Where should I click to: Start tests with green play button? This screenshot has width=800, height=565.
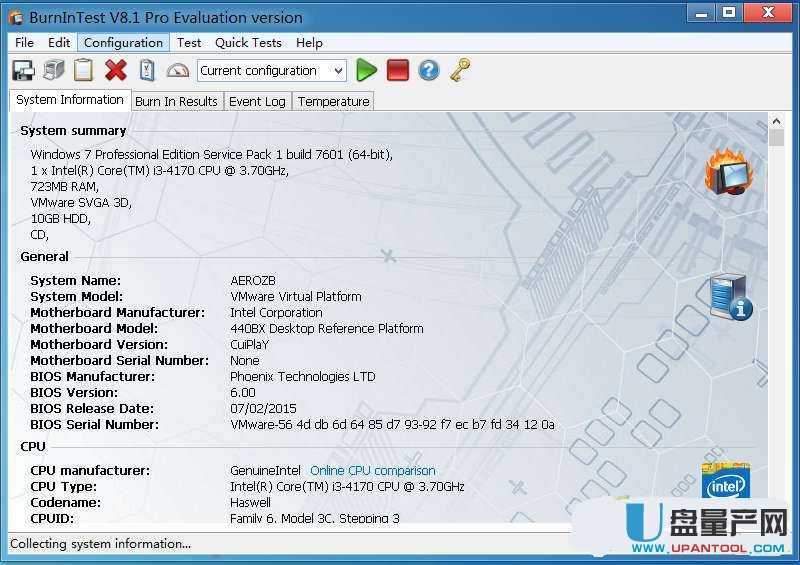coord(367,70)
